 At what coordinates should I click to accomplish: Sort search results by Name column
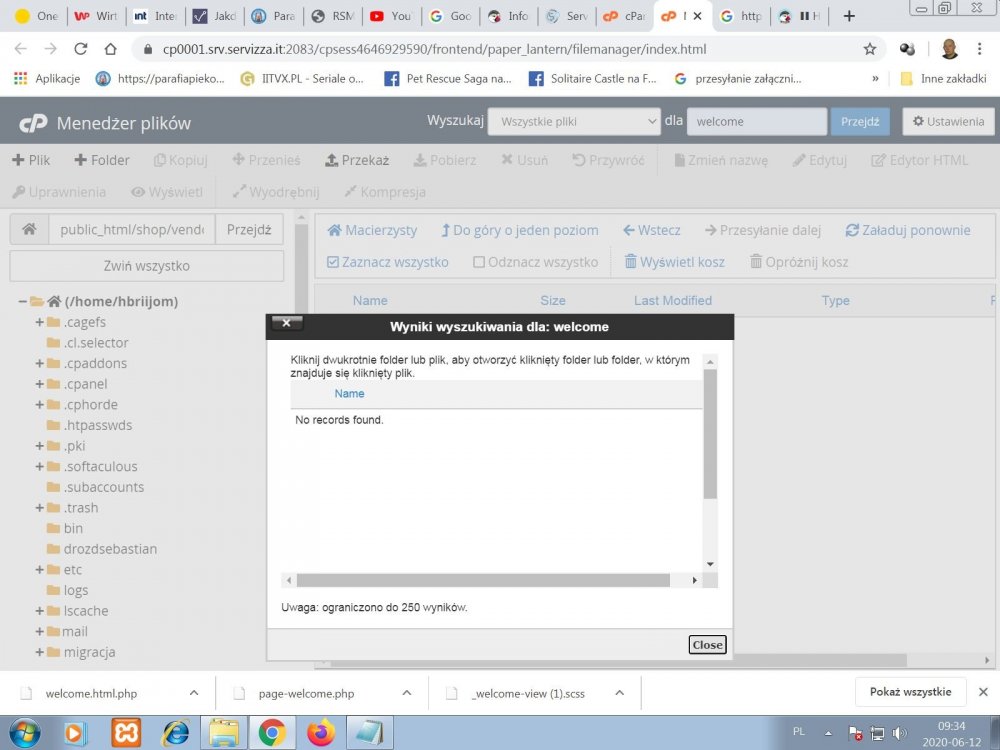(x=349, y=393)
